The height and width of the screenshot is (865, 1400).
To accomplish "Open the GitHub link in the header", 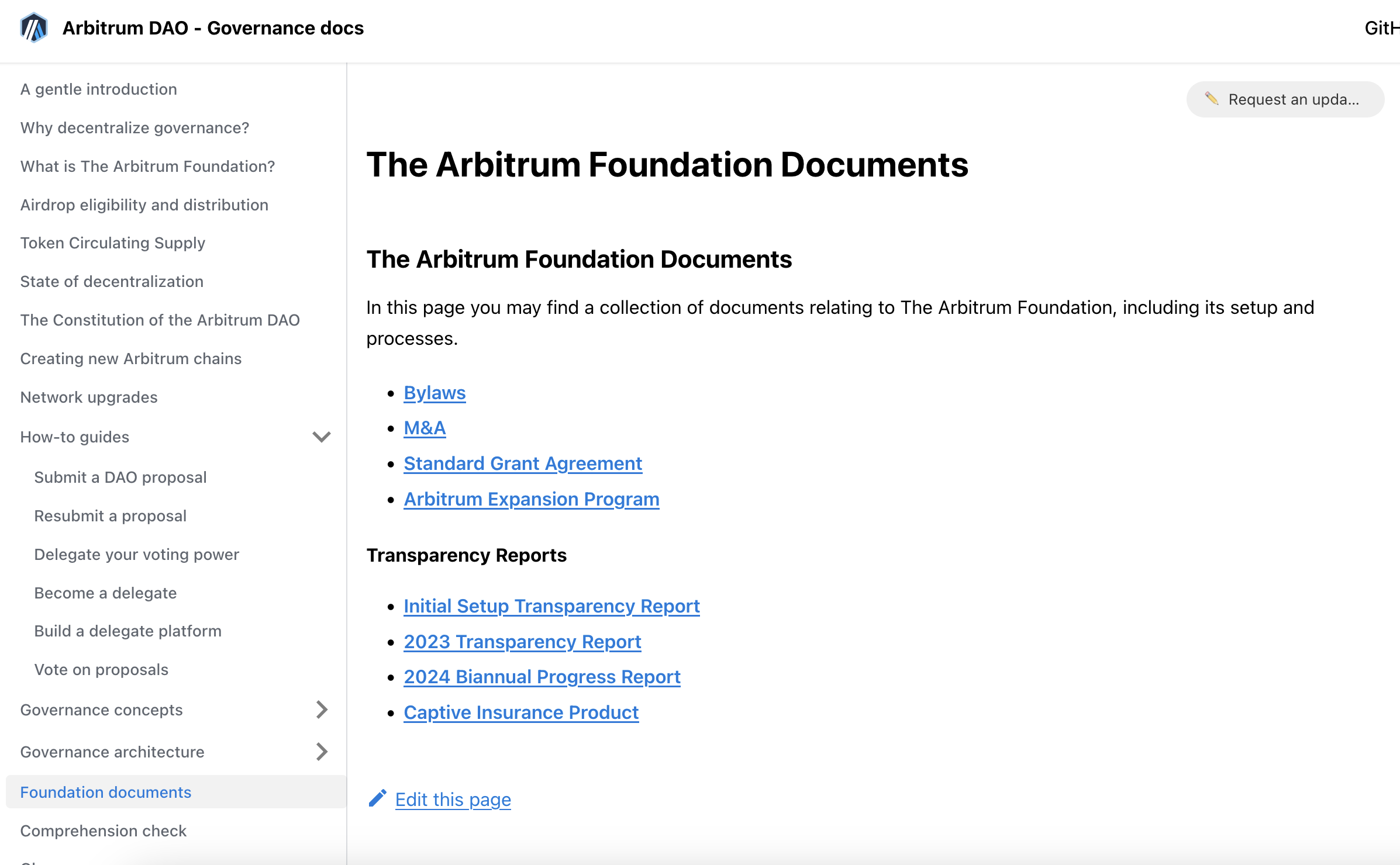I will 1382,28.
